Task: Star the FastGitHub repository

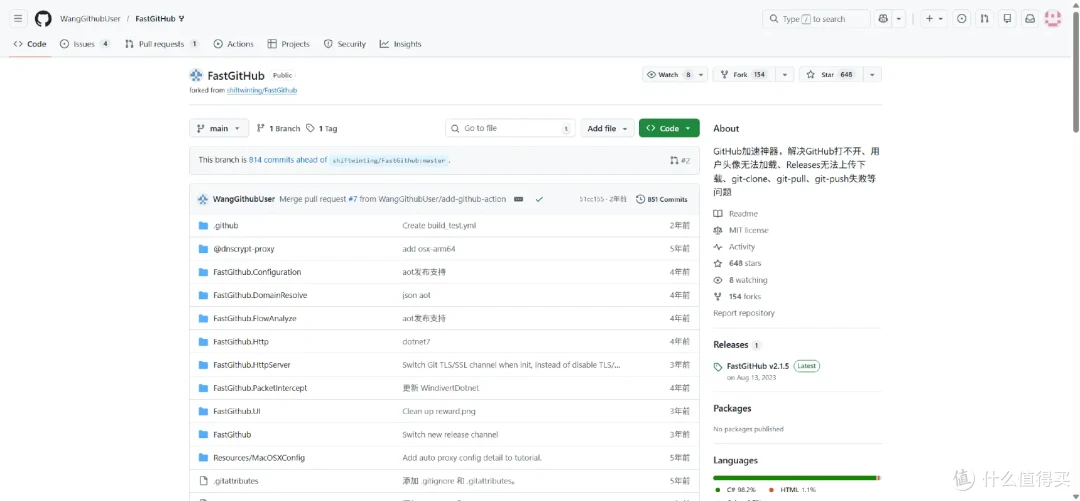Action: [x=830, y=74]
